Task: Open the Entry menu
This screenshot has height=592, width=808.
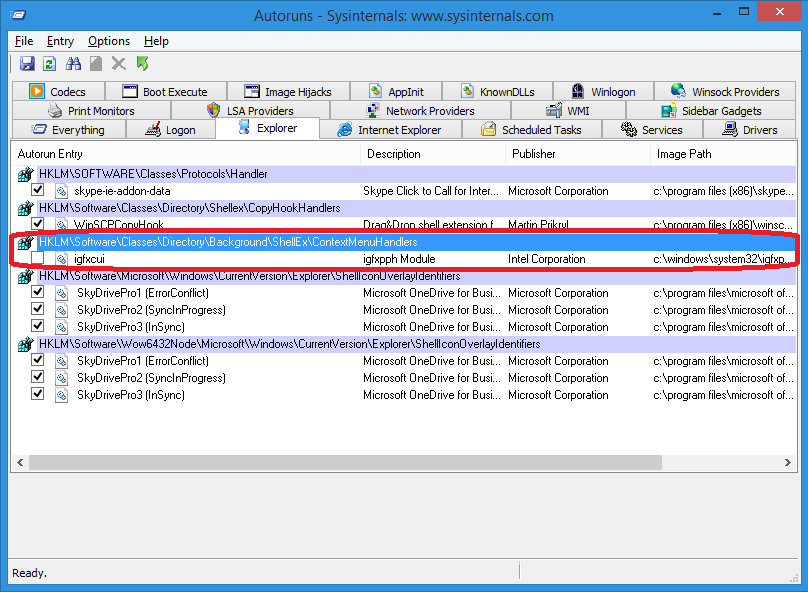Action: [60, 41]
